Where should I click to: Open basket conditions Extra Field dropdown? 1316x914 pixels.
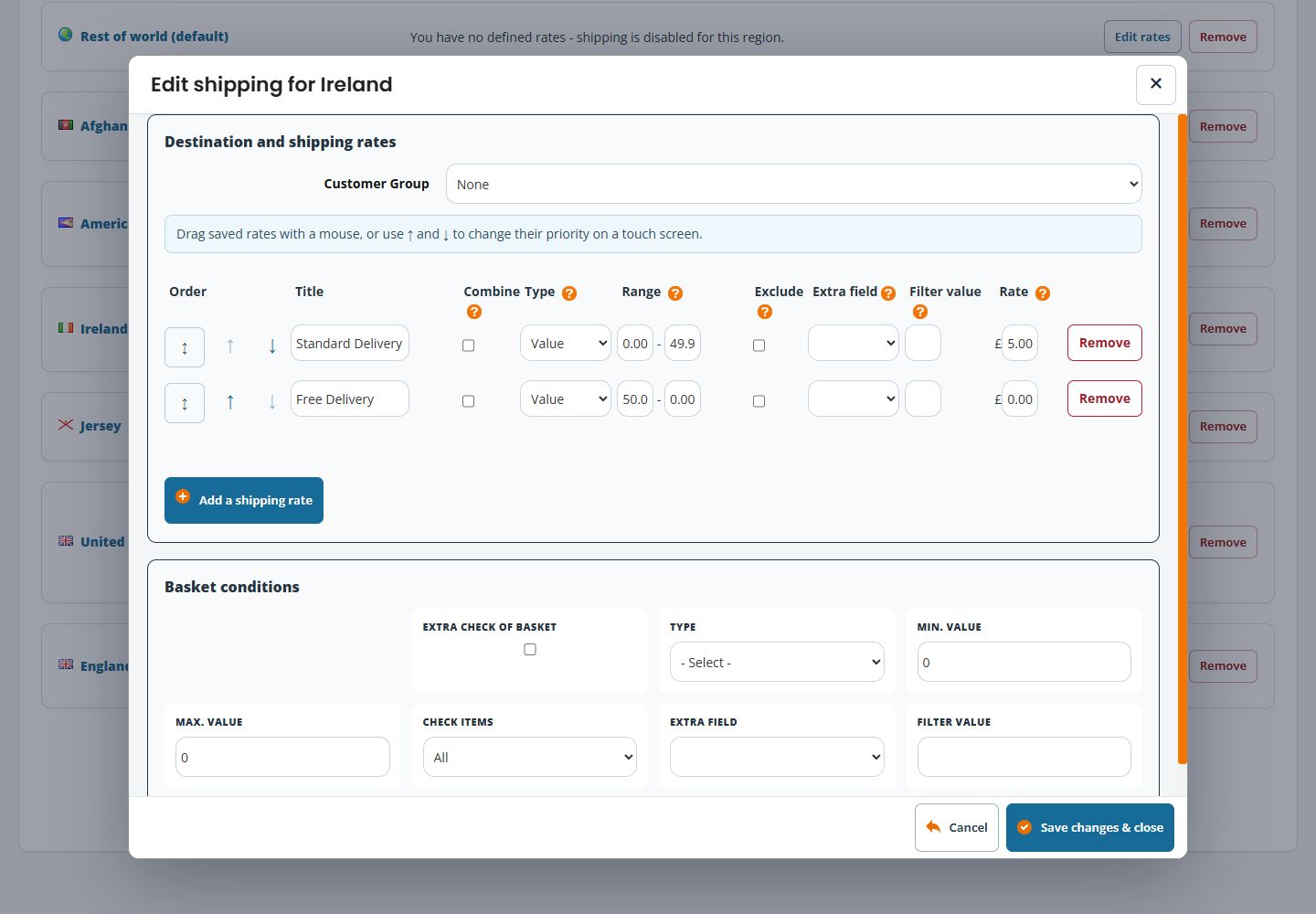(777, 757)
